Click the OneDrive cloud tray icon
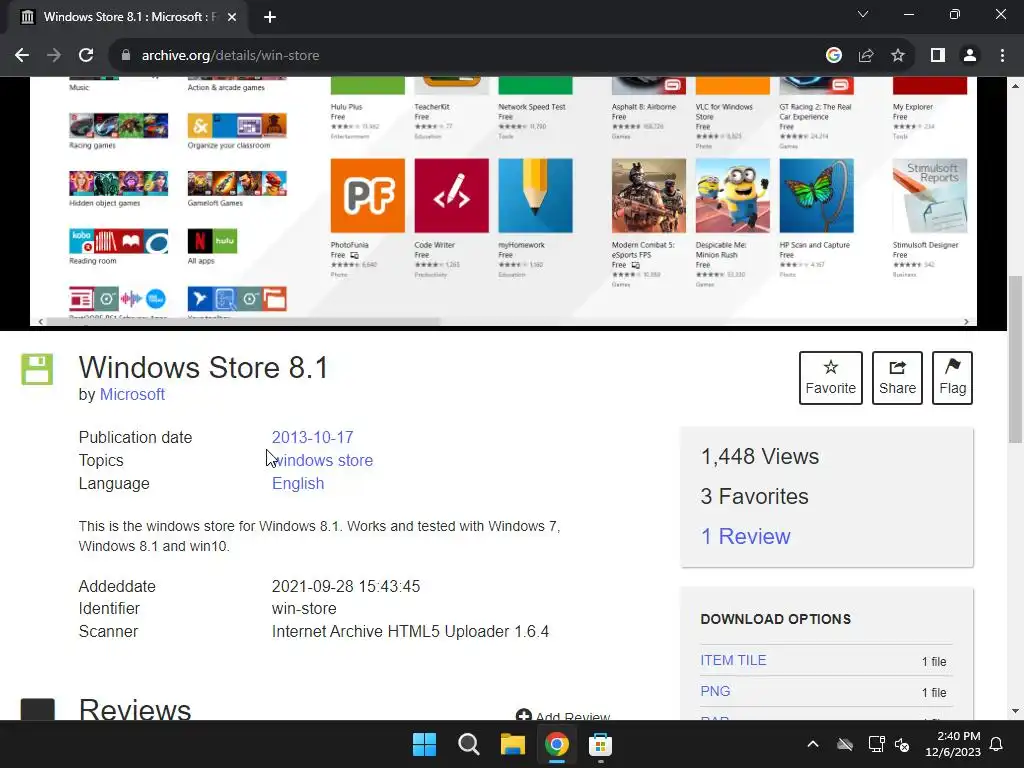This screenshot has height=768, width=1024. [x=845, y=744]
